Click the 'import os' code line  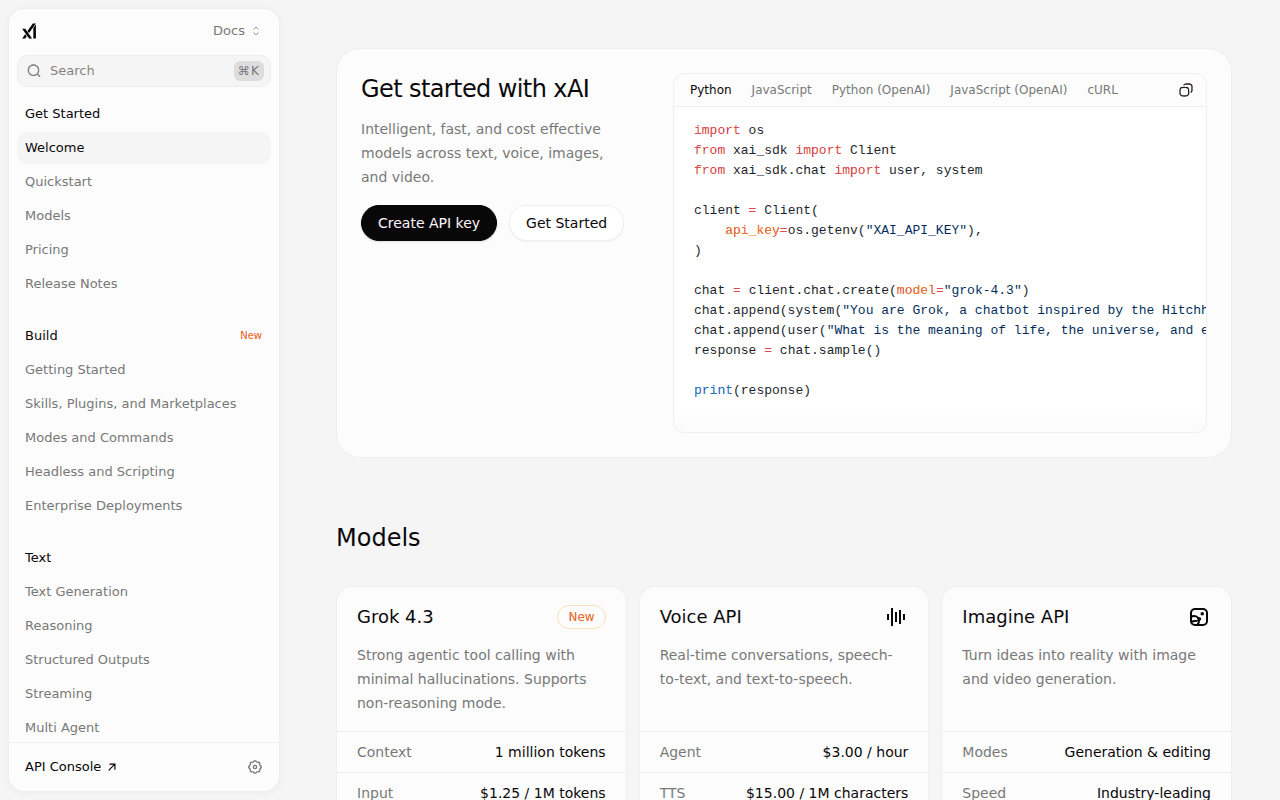(x=729, y=130)
